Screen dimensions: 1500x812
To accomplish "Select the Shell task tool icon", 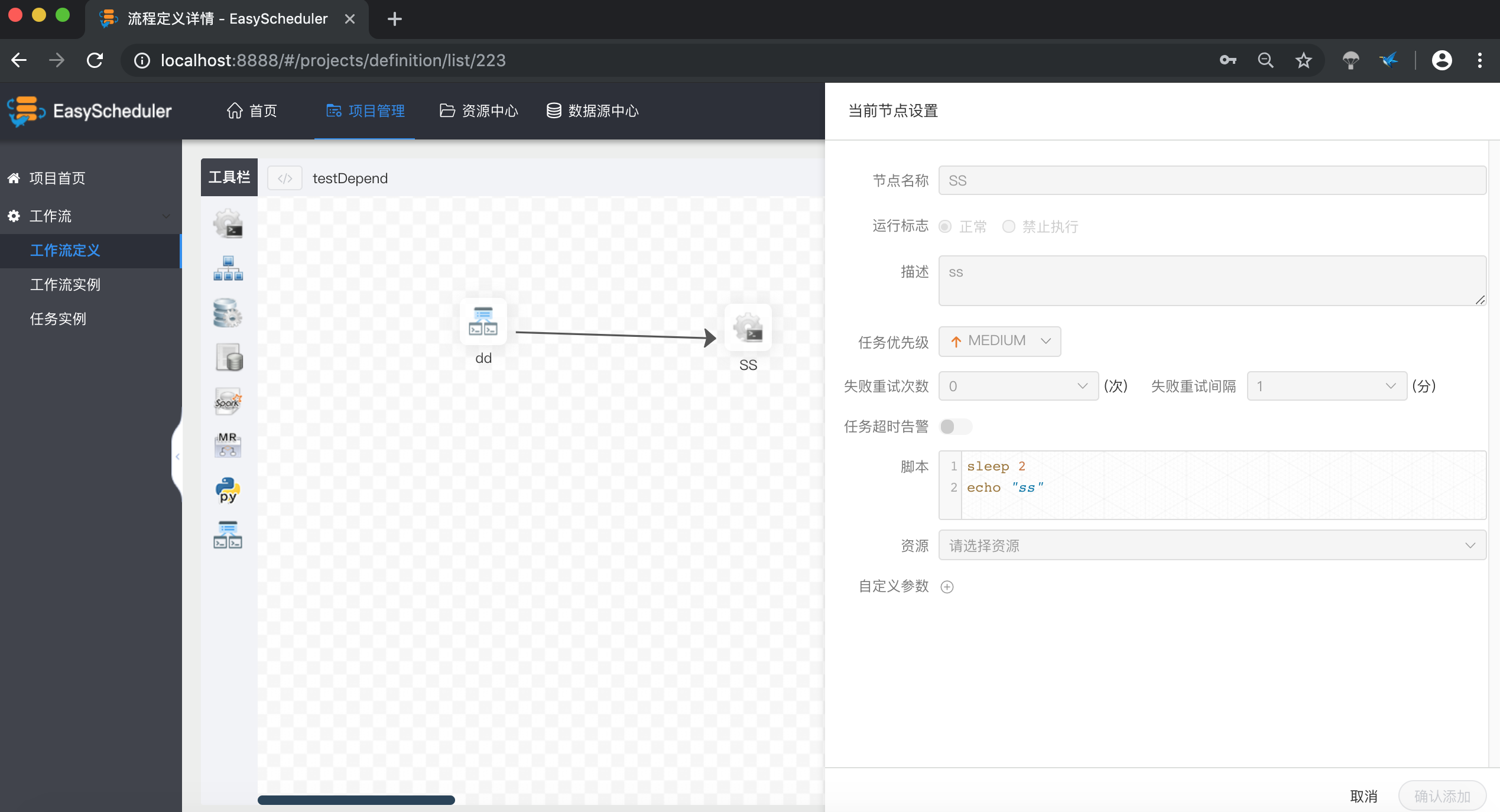I will [x=228, y=224].
